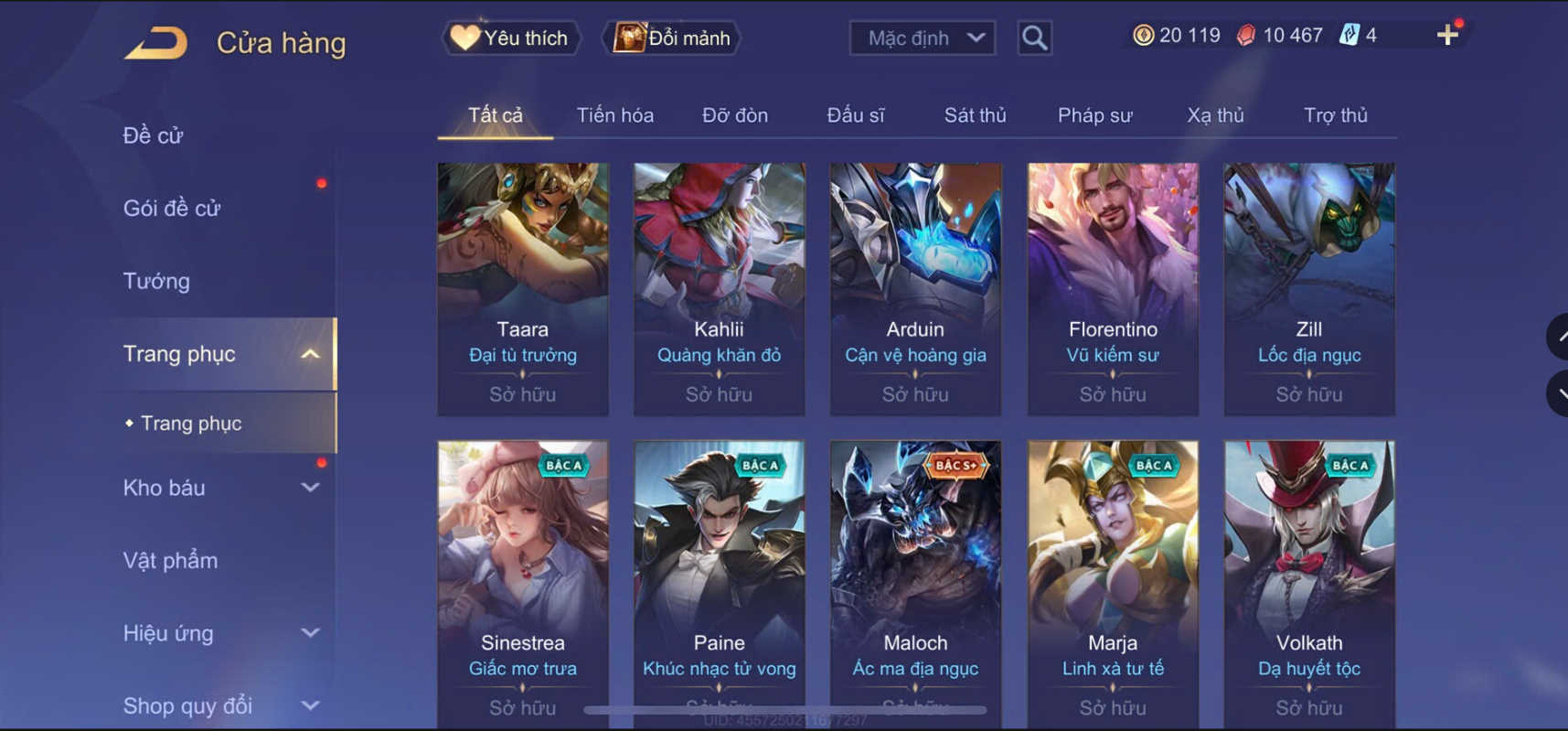Screen dimensions: 1568x731
Task: Expand the Shop quy đổi section
Action: click(311, 705)
